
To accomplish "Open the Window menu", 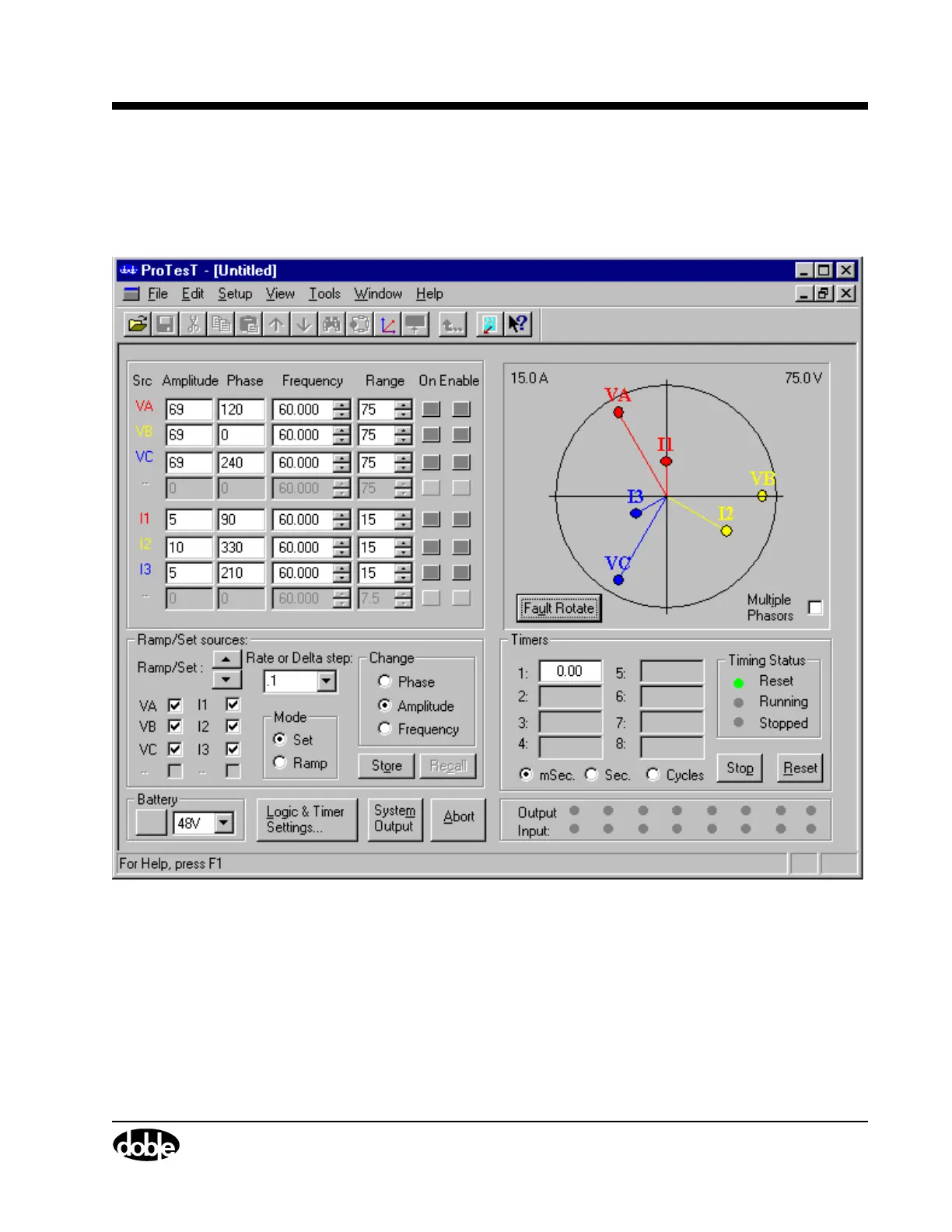I will point(378,294).
